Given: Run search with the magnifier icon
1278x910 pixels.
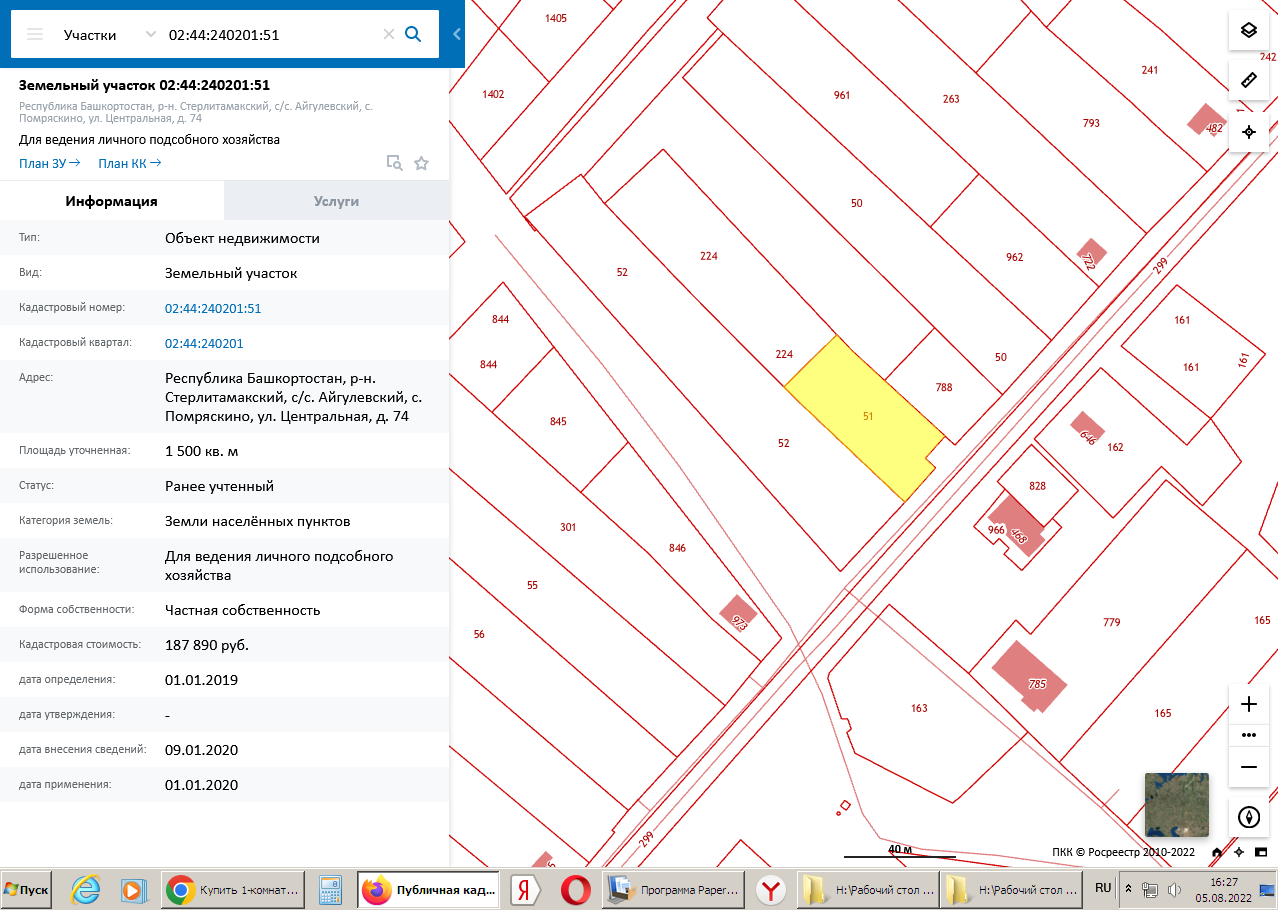Looking at the screenshot, I should (x=413, y=34).
